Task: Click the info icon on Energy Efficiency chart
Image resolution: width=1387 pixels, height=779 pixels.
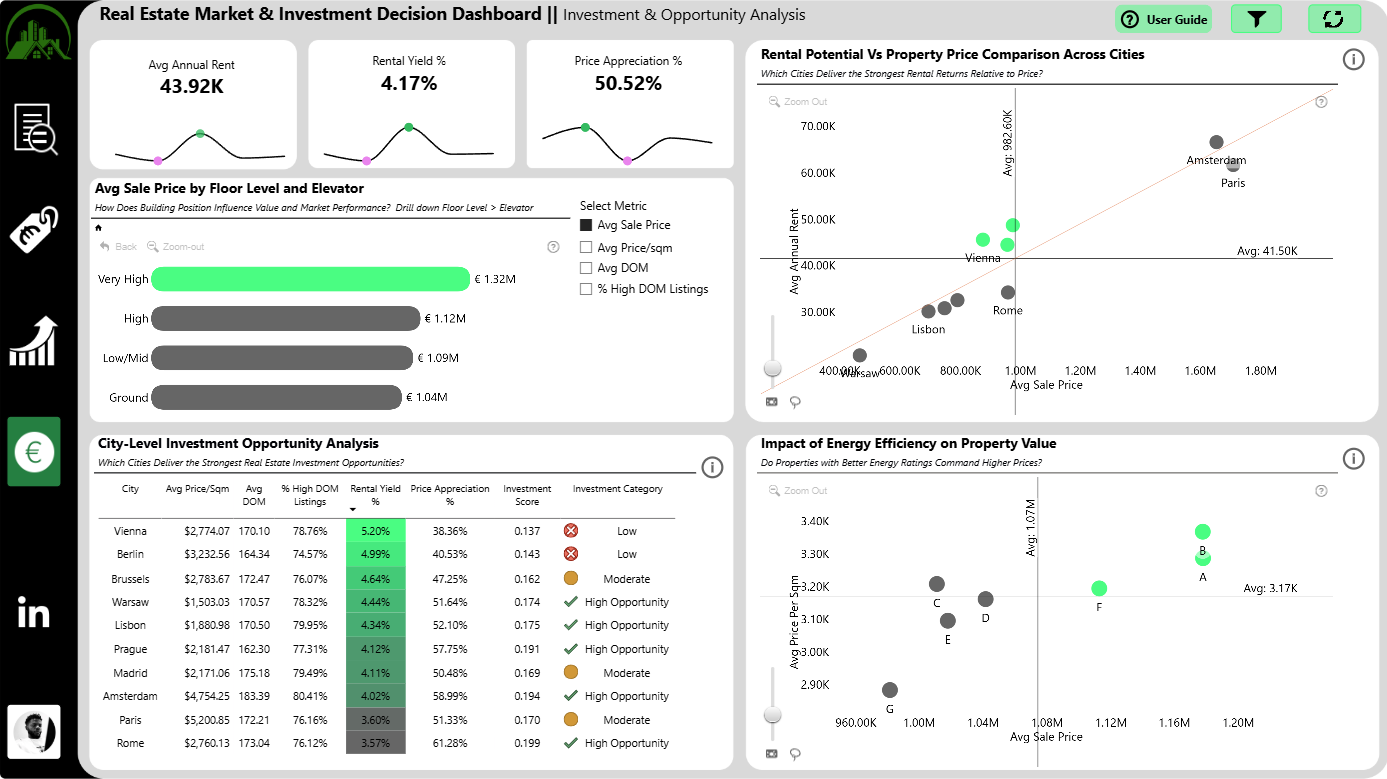Action: (x=1353, y=459)
